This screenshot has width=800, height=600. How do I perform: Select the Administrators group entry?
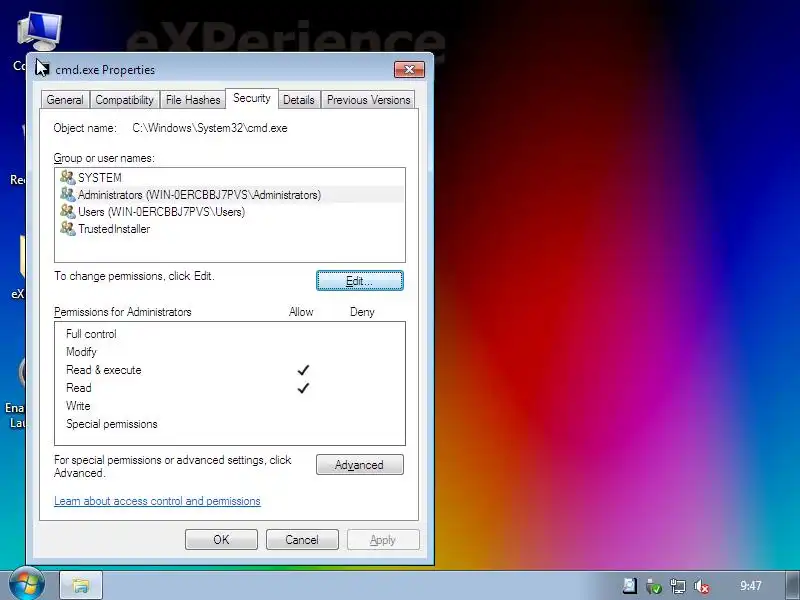[230, 194]
